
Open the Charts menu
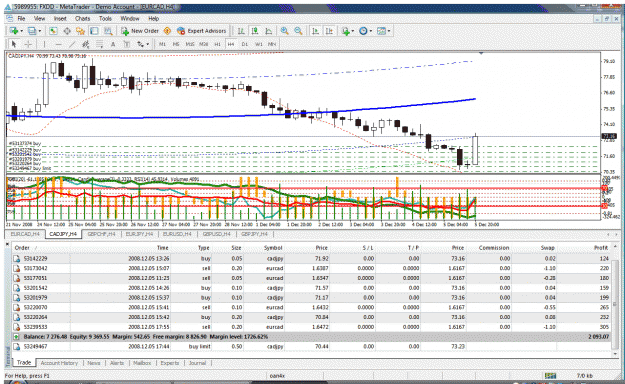83,18
